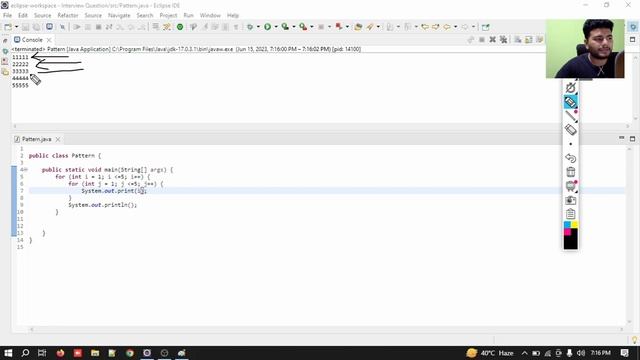Image resolution: width=640 pixels, height=360 pixels.
Task: Open the File menu
Action: [x=7, y=15]
